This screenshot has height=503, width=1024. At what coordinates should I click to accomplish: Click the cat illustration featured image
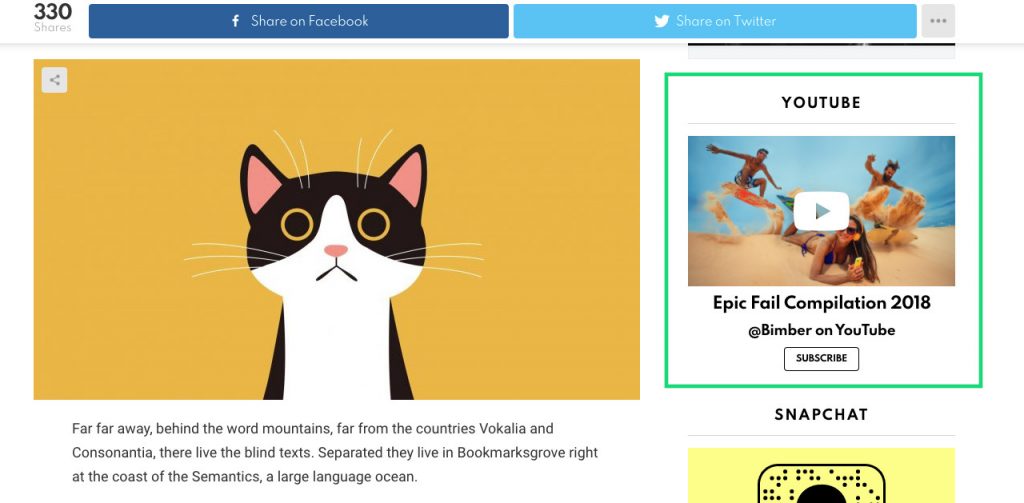click(336, 229)
